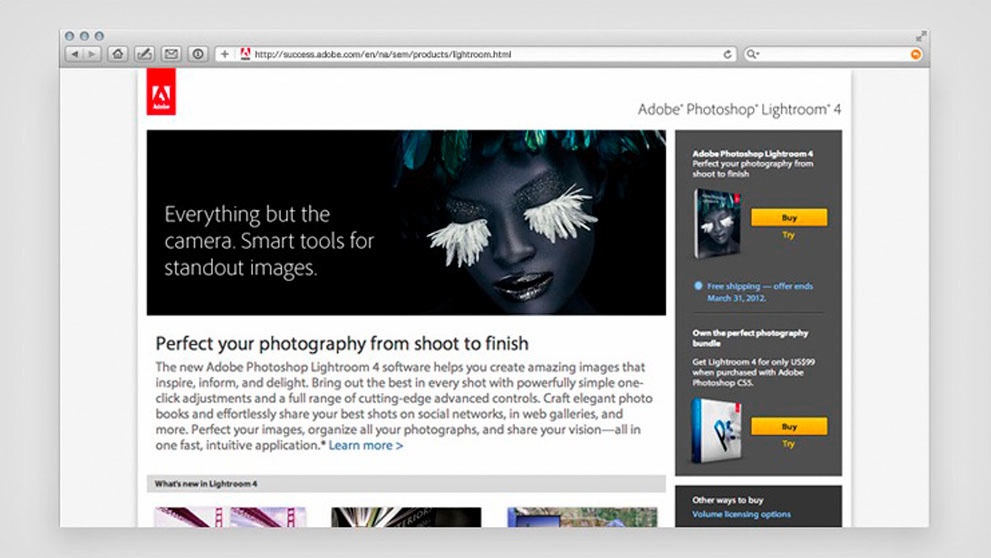Follow the Learn more link
This screenshot has width=991, height=558.
[365, 446]
